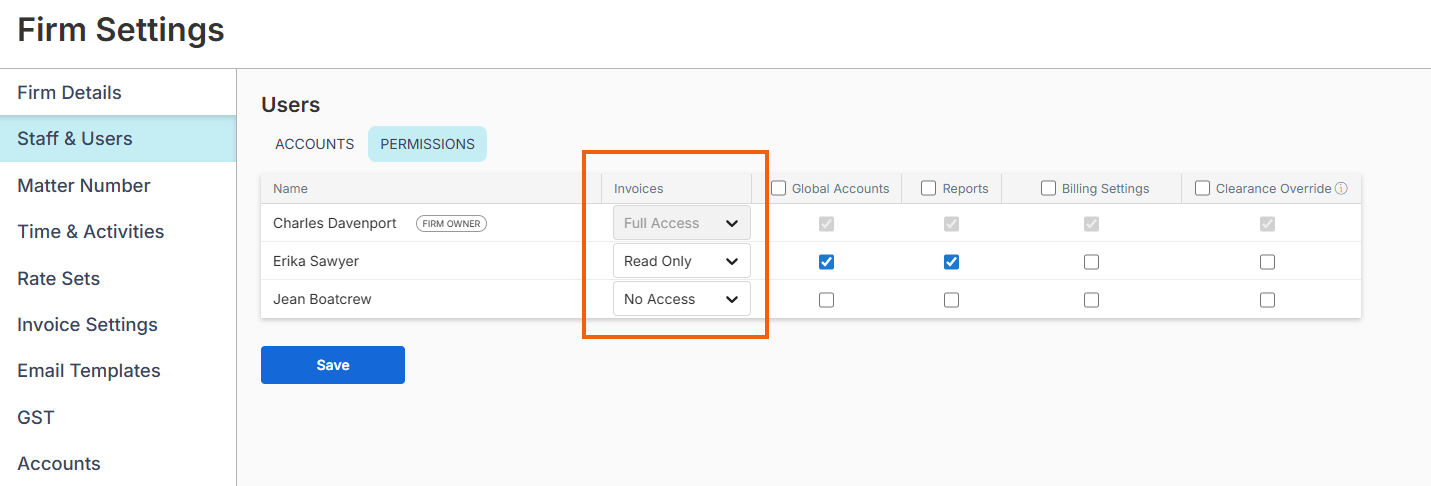1431x486 pixels.
Task: Toggle the Global Accounts header checkbox
Action: [x=778, y=188]
